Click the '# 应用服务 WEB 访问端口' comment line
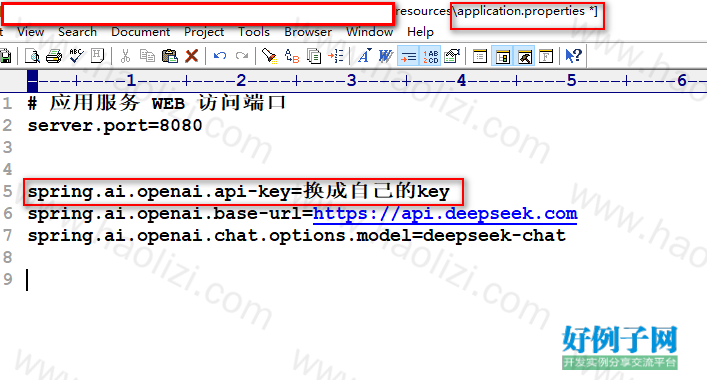 pos(156,103)
